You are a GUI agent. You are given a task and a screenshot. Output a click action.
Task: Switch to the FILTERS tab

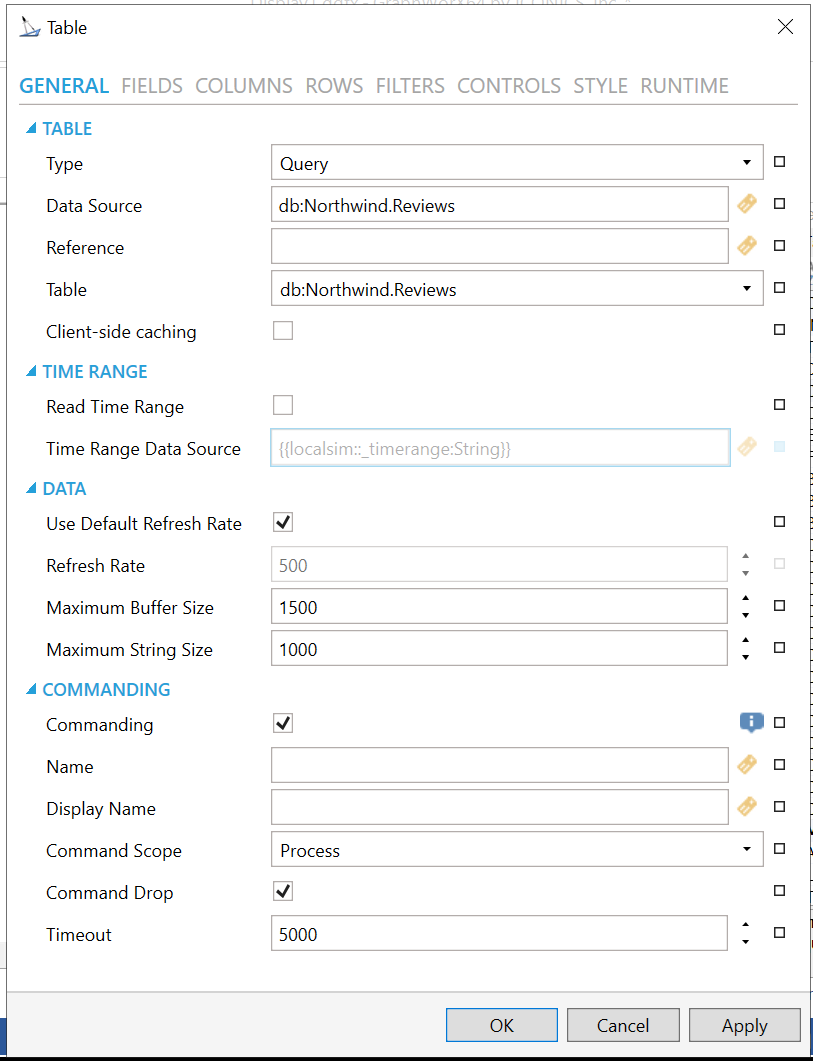410,86
